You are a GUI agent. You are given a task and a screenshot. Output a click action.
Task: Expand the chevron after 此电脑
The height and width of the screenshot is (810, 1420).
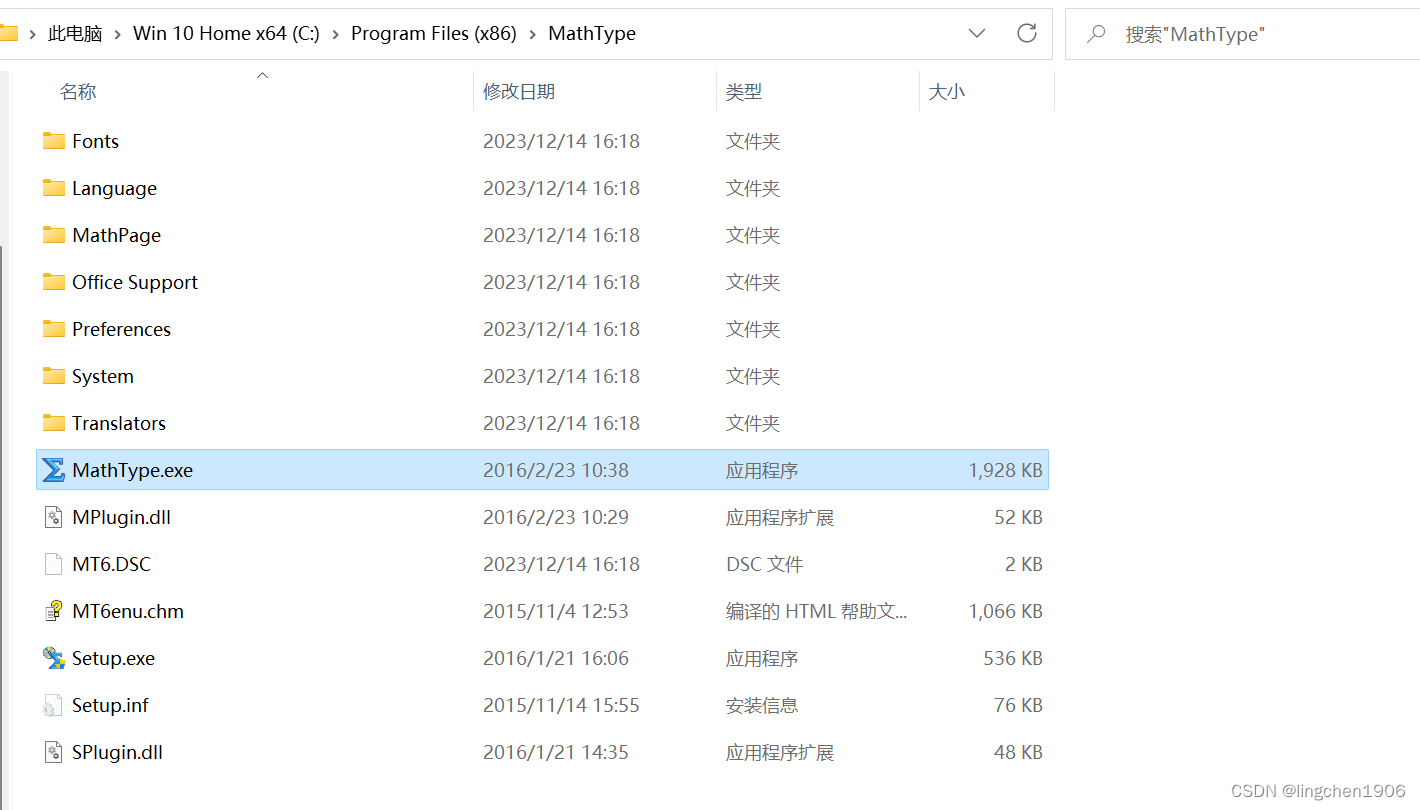click(118, 34)
